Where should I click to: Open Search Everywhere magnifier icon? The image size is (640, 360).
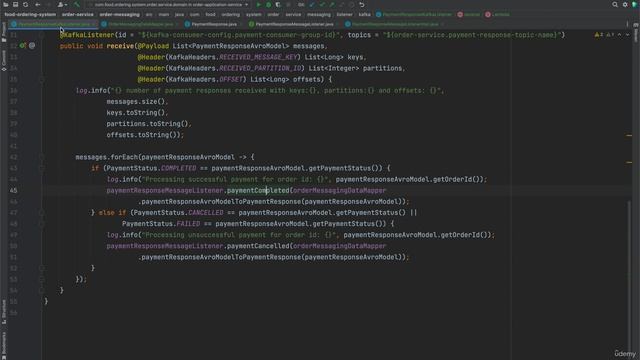coord(615,4)
